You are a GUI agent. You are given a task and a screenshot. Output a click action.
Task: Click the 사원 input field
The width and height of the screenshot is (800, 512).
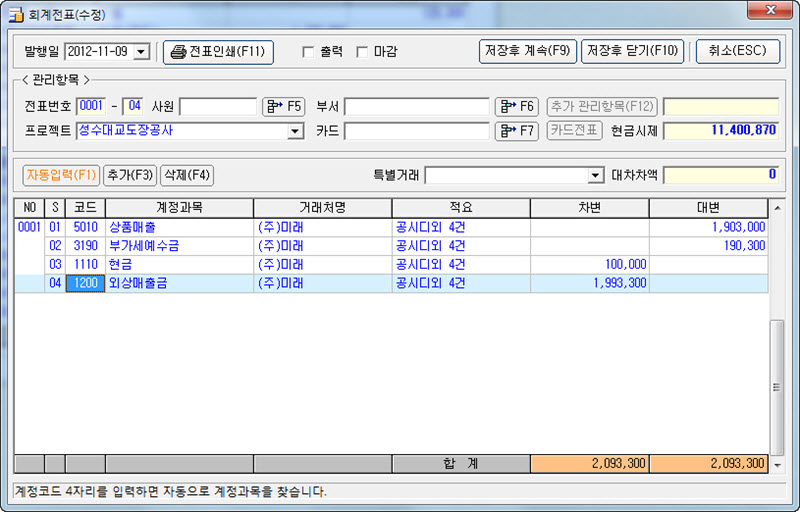[218, 107]
